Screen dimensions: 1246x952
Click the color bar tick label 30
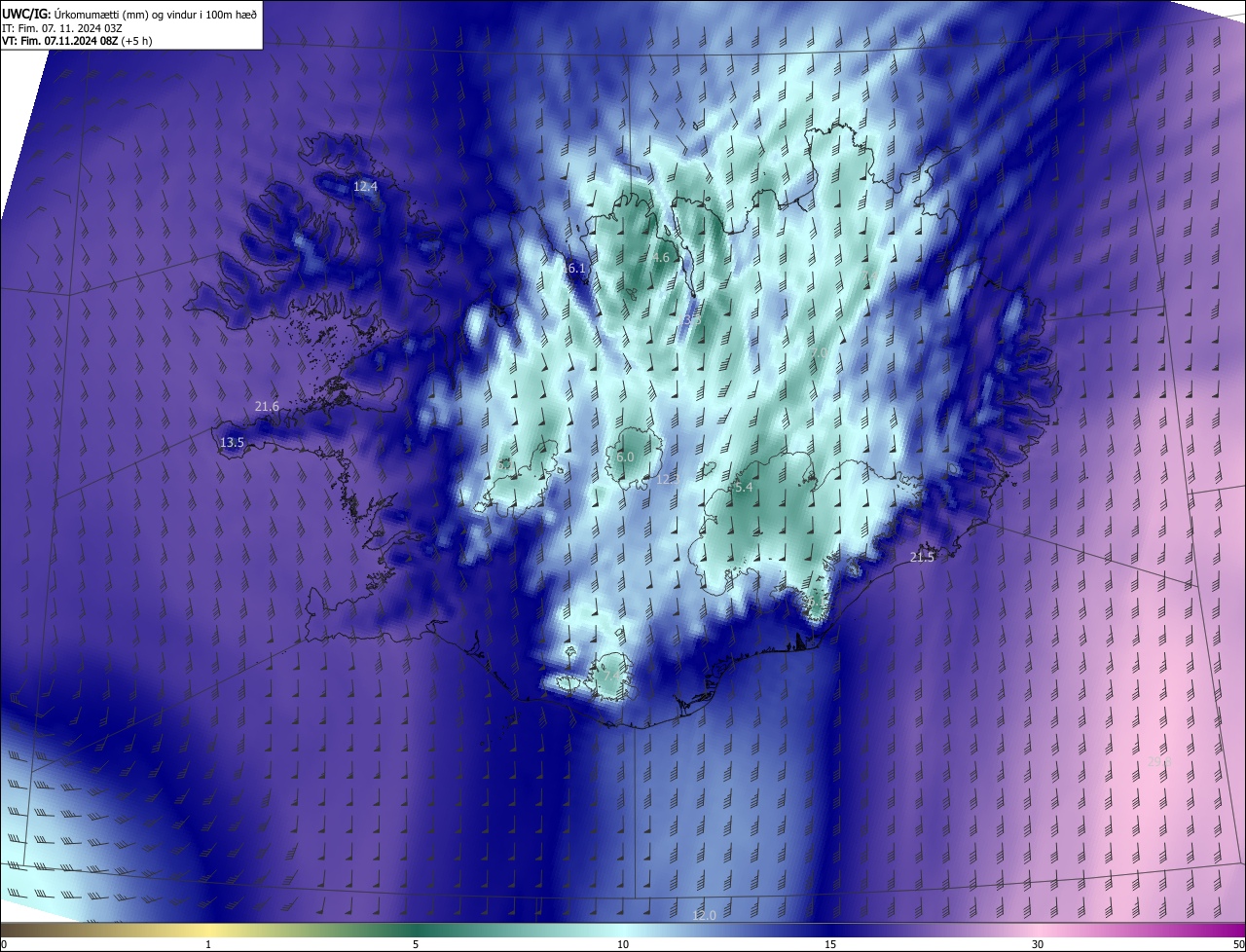[1038, 944]
